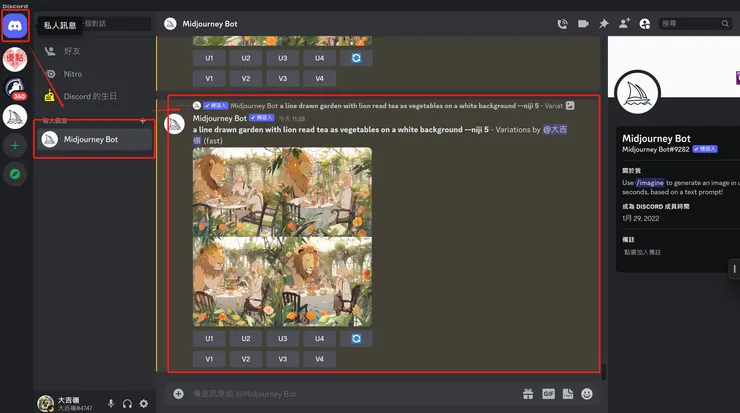Image resolution: width=740 pixels, height=413 pixels.
Task: Open GIF picker
Action: [x=548, y=394]
